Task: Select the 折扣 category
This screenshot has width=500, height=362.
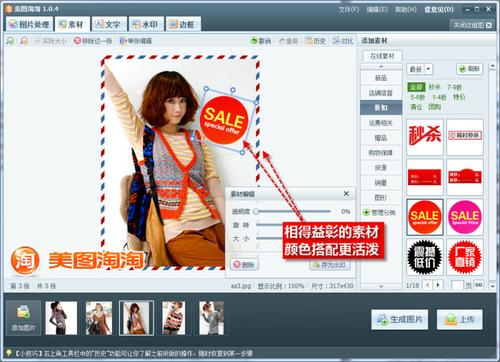Action: pos(381,108)
